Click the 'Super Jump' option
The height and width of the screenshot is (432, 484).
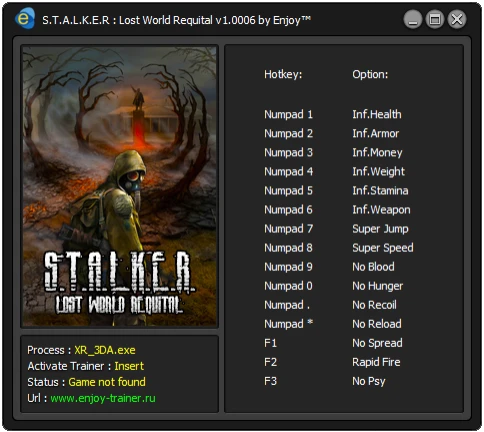(380, 229)
